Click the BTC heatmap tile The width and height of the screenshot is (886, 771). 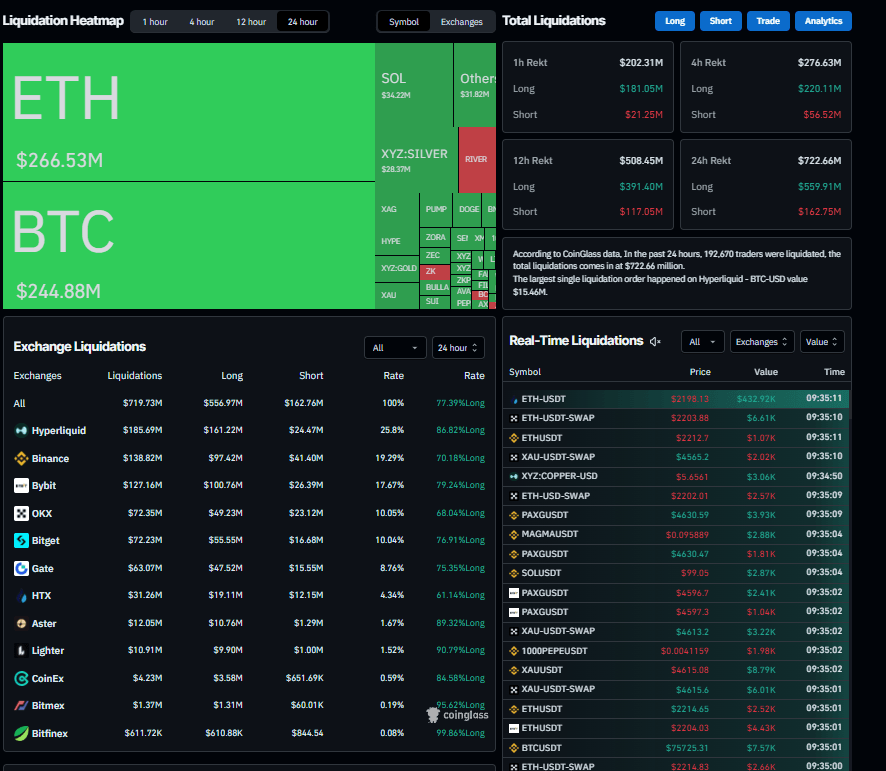coord(189,245)
